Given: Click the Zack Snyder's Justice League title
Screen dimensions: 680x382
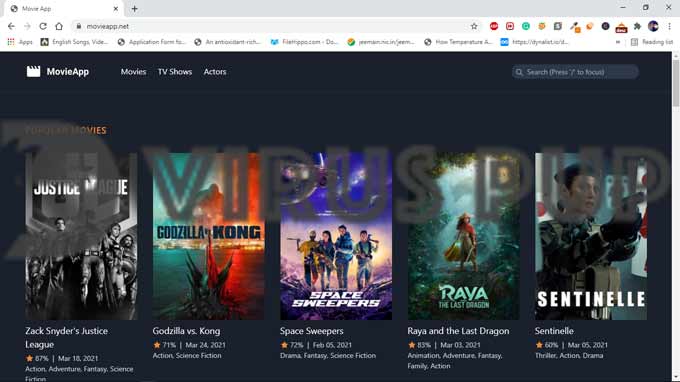Looking at the screenshot, I should click(x=66, y=337).
